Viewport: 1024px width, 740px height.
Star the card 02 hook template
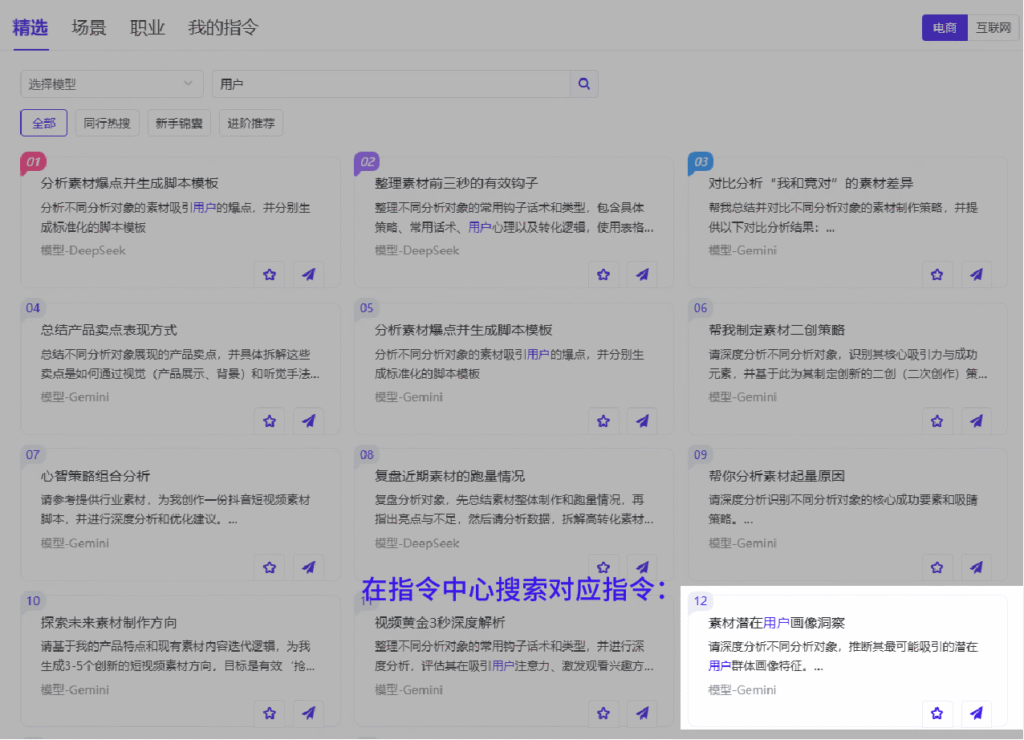[603, 275]
